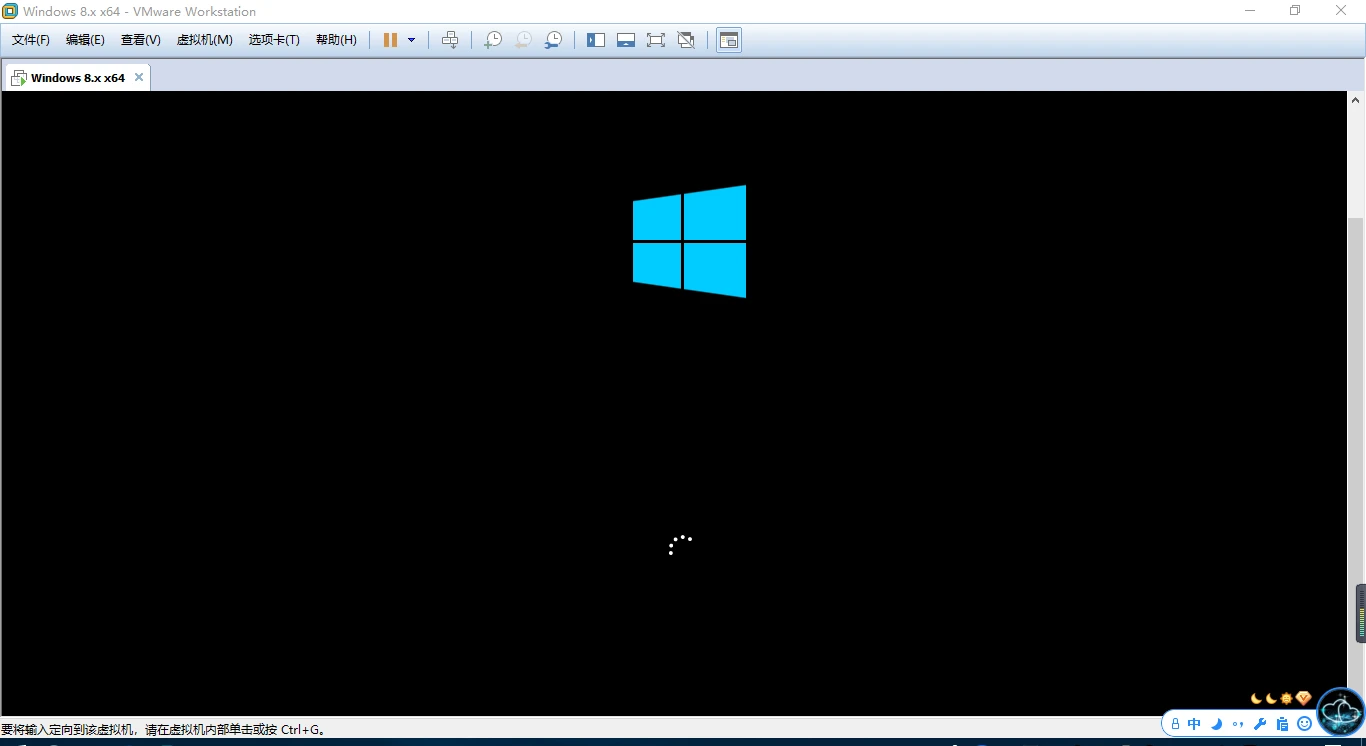The width and height of the screenshot is (1366, 746).
Task: Toggle the library sidebar panel
Action: (x=596, y=40)
